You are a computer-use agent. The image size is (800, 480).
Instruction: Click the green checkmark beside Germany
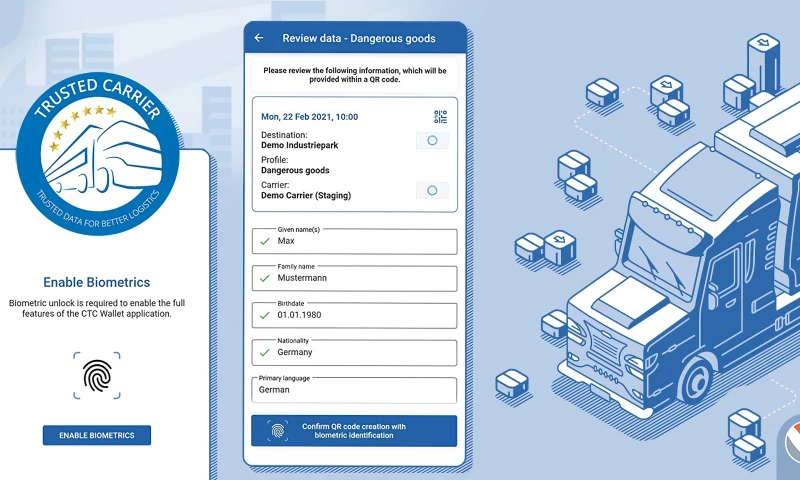tap(264, 352)
